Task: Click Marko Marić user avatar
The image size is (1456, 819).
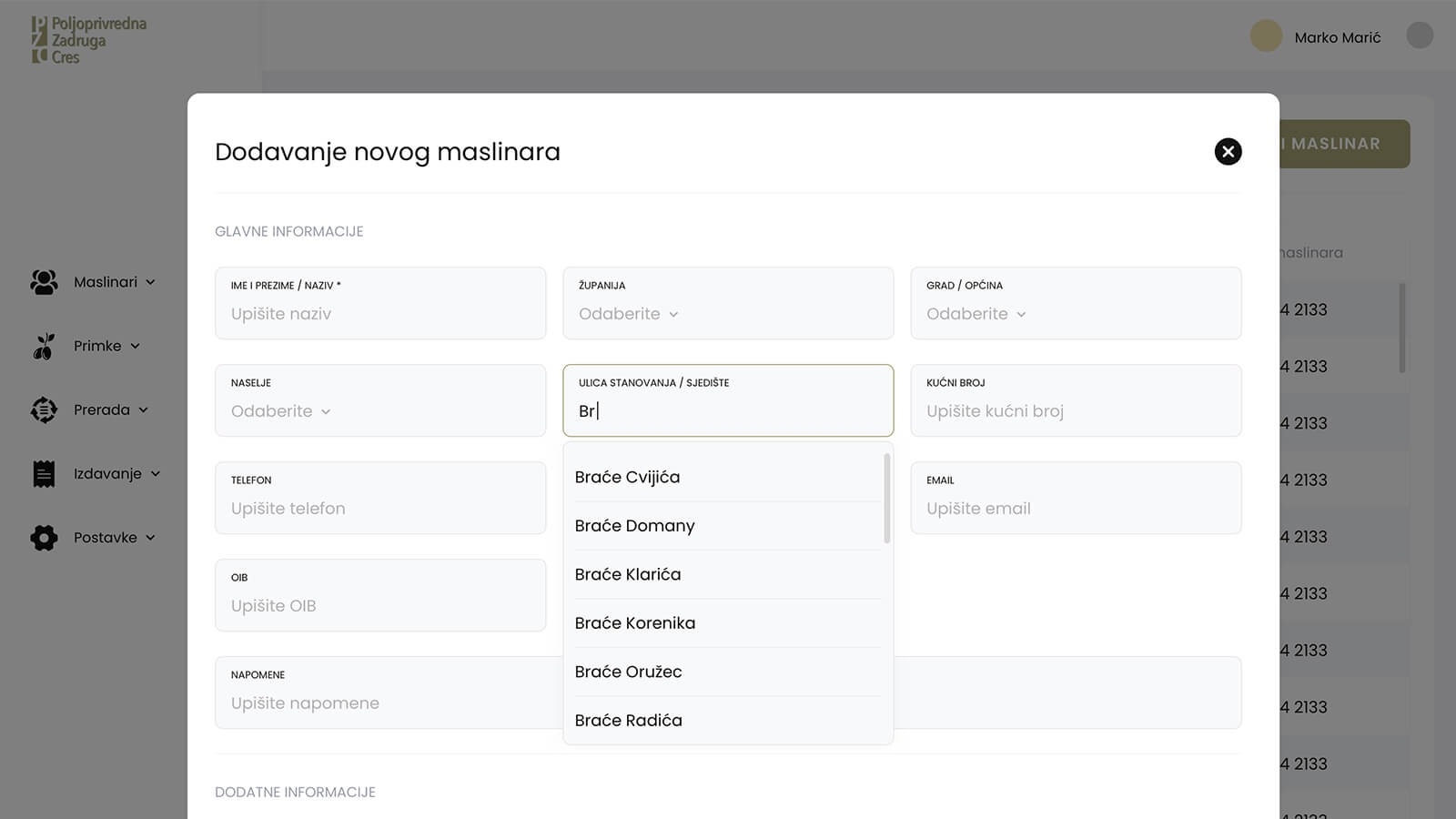Action: (x=1266, y=36)
